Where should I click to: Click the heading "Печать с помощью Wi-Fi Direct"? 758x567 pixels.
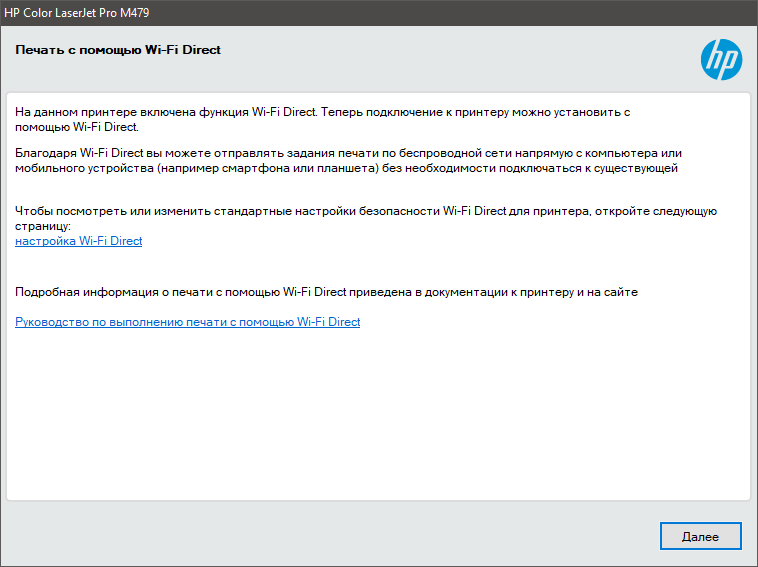[x=118, y=50]
